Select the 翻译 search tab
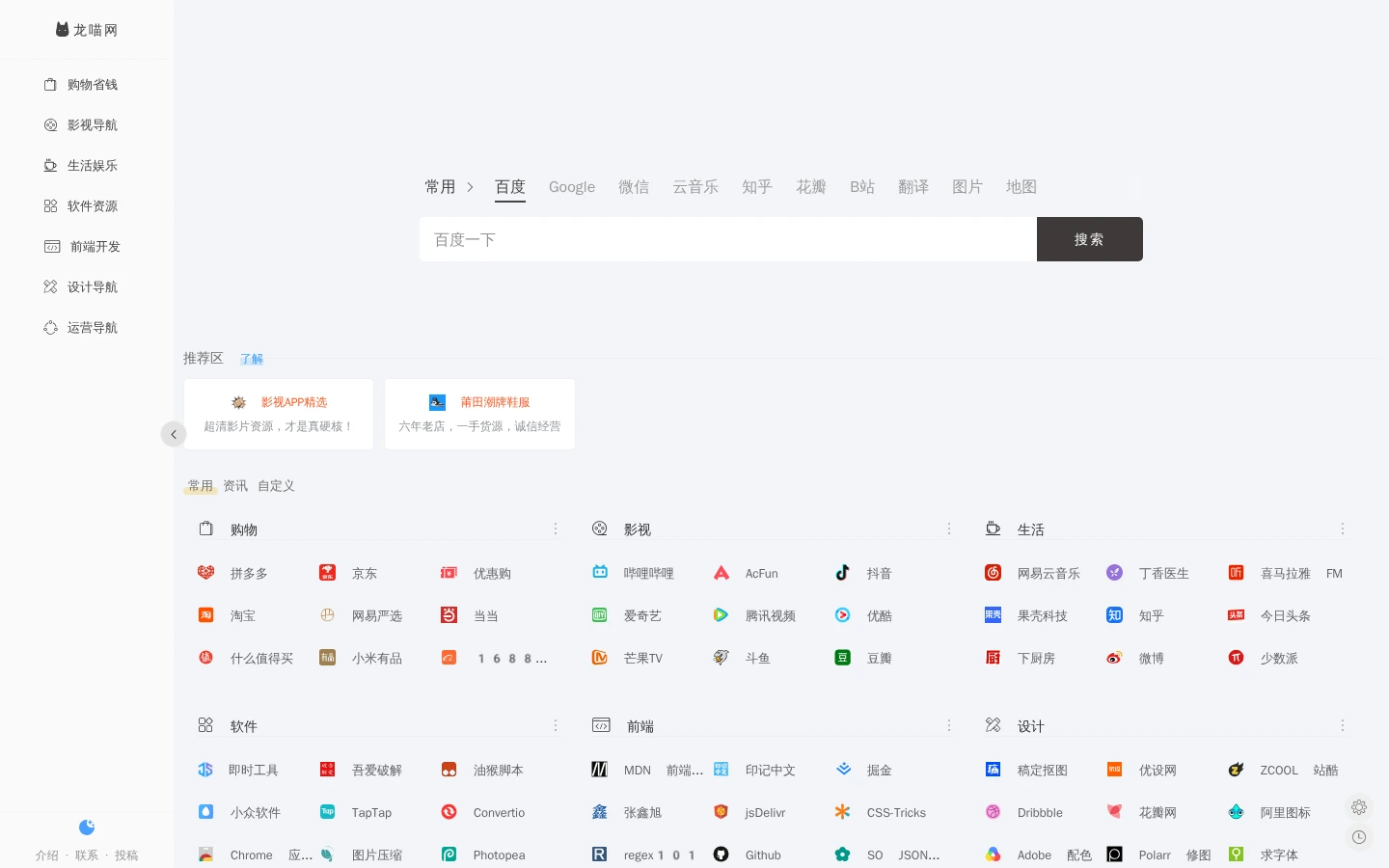 coord(913,187)
